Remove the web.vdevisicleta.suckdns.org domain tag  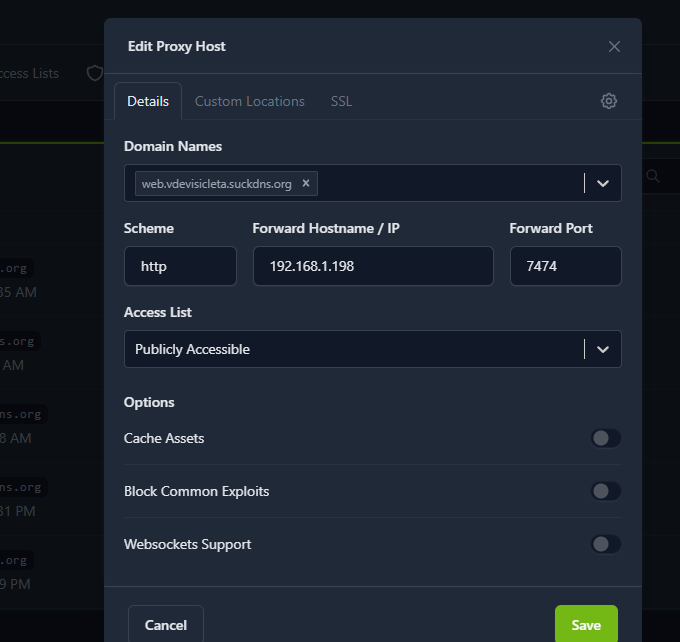pyautogui.click(x=306, y=183)
